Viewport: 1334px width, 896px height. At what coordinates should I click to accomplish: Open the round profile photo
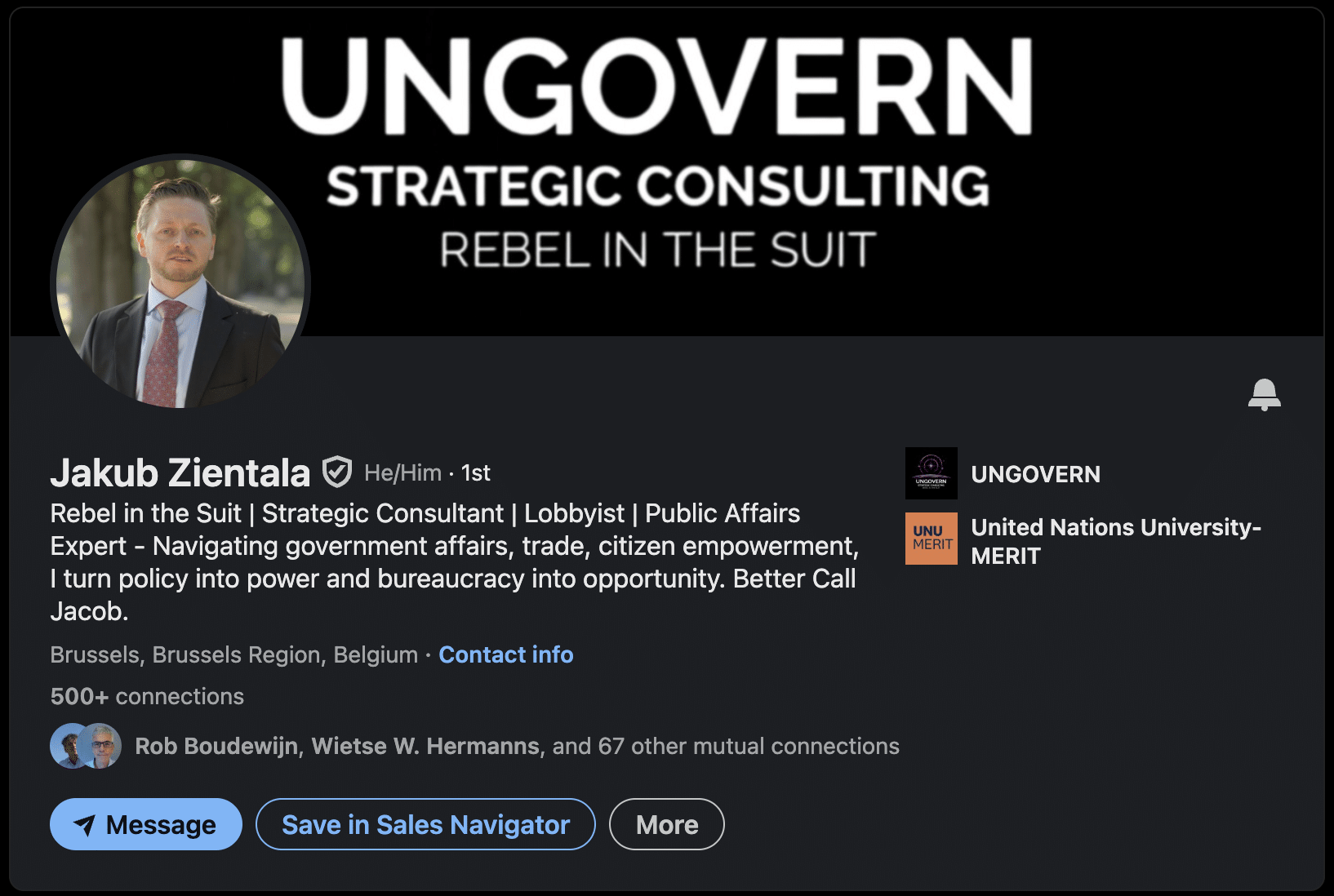[x=180, y=282]
